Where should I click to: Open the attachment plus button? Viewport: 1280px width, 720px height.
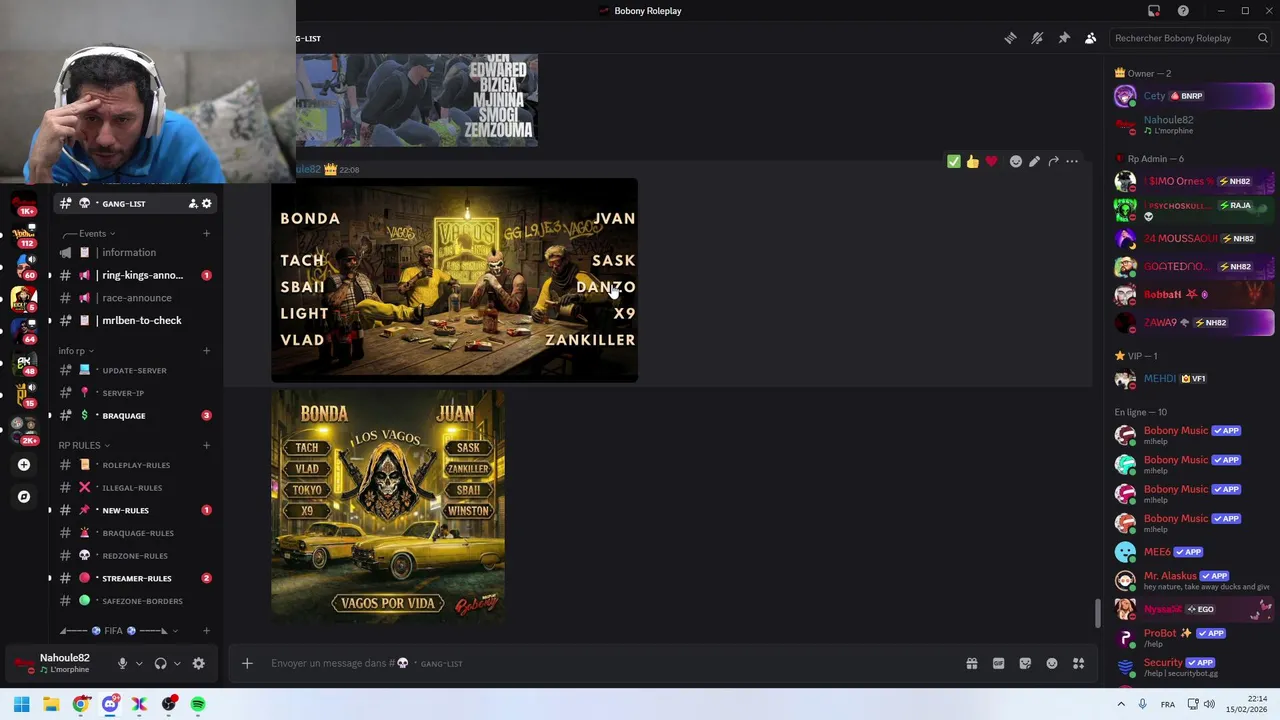pyautogui.click(x=247, y=663)
